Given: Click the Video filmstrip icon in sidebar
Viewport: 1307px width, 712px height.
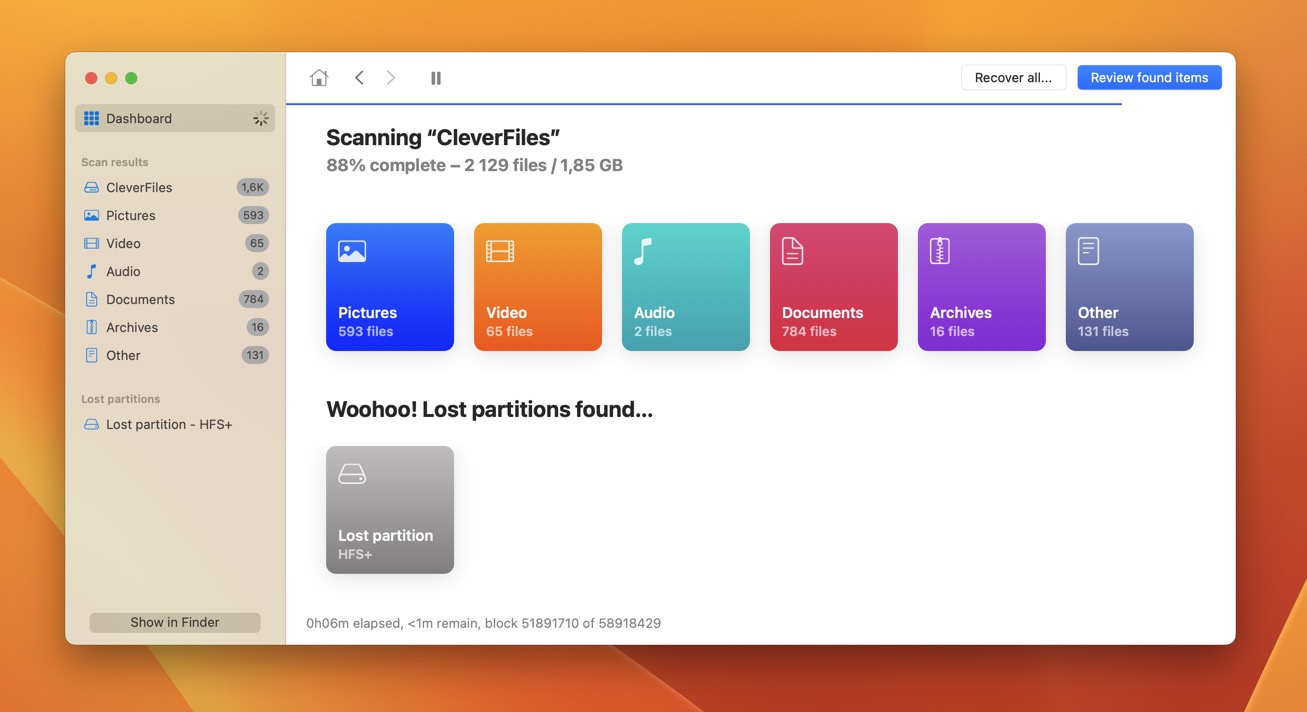Looking at the screenshot, I should (x=91, y=243).
